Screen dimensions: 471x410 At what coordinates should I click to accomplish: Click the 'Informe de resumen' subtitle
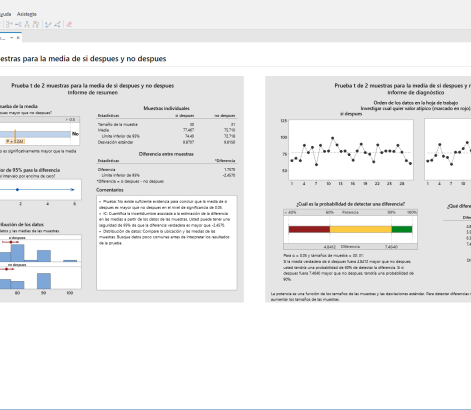tap(93, 92)
